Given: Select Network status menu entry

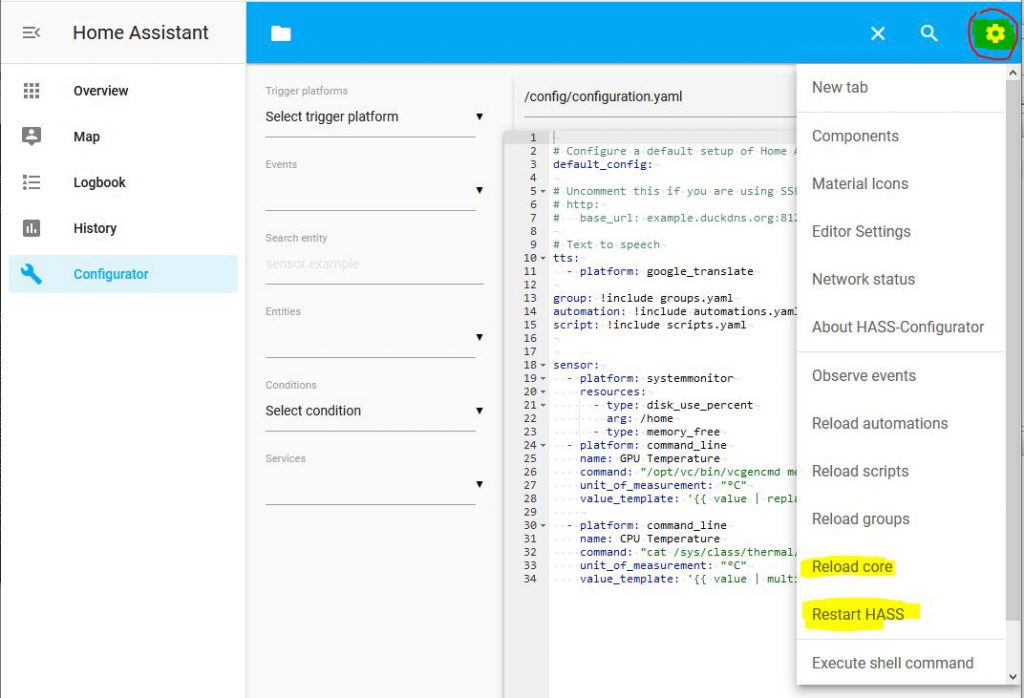Looking at the screenshot, I should (901, 279).
